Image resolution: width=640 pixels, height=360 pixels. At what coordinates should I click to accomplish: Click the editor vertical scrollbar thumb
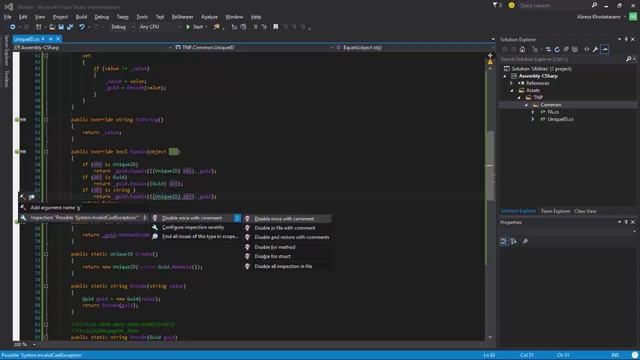[x=490, y=165]
